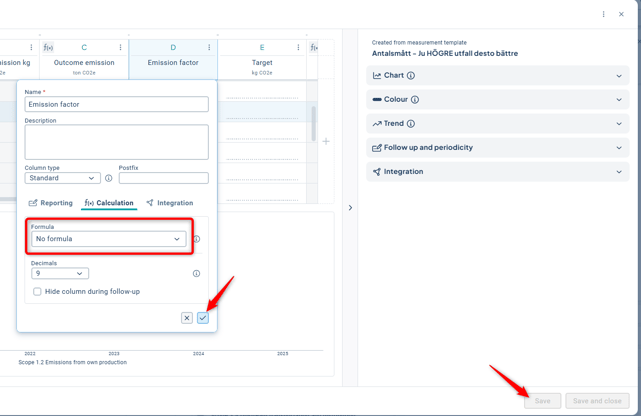Click the Save and close button

tap(597, 401)
